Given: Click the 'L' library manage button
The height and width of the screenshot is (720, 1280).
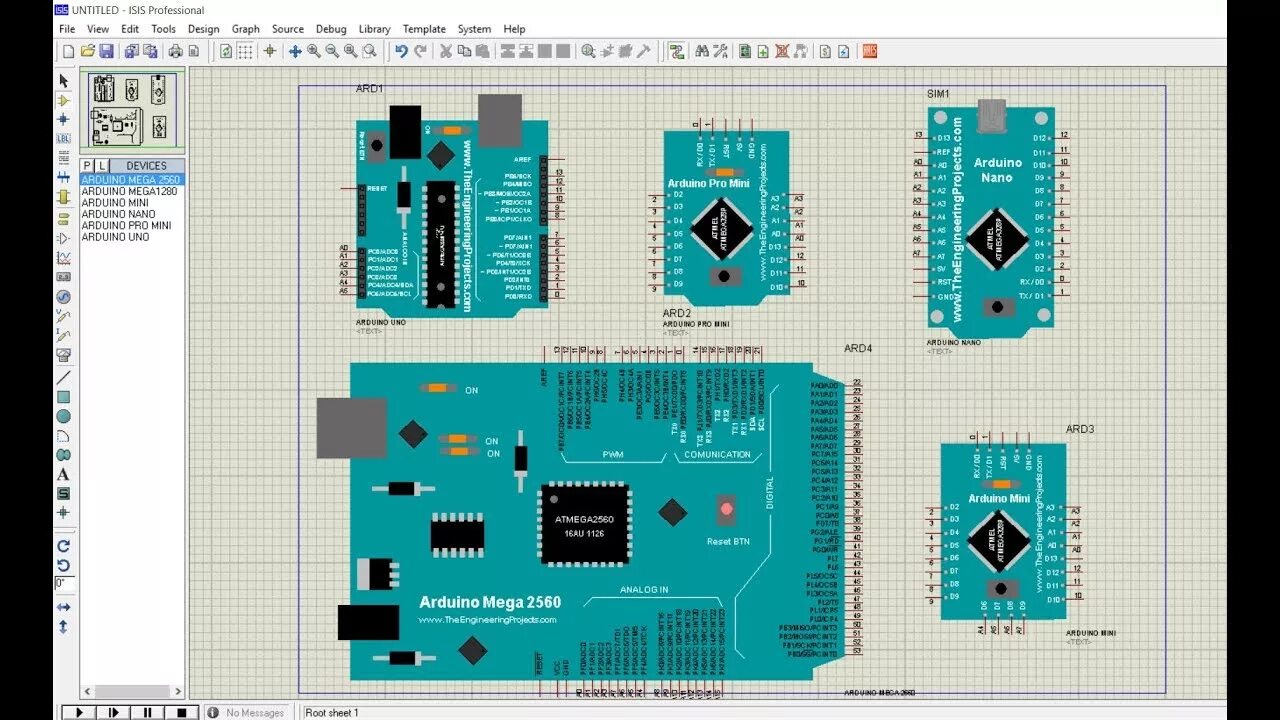Looking at the screenshot, I should tap(102, 165).
